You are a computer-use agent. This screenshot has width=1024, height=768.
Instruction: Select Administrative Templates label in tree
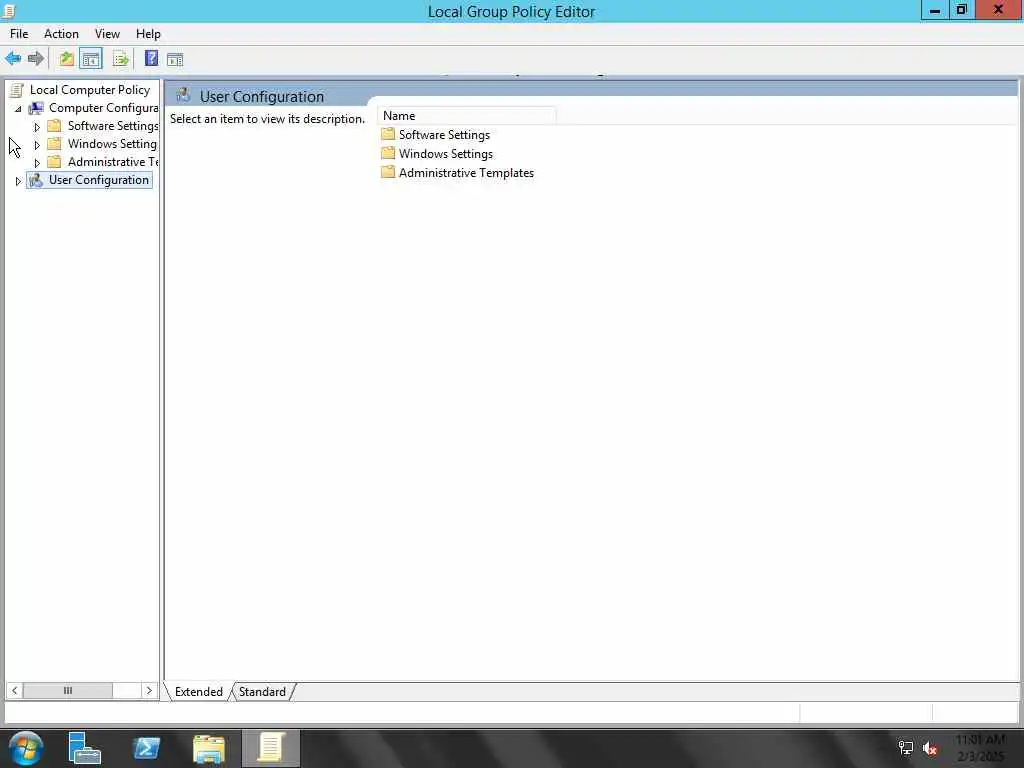[x=113, y=161]
